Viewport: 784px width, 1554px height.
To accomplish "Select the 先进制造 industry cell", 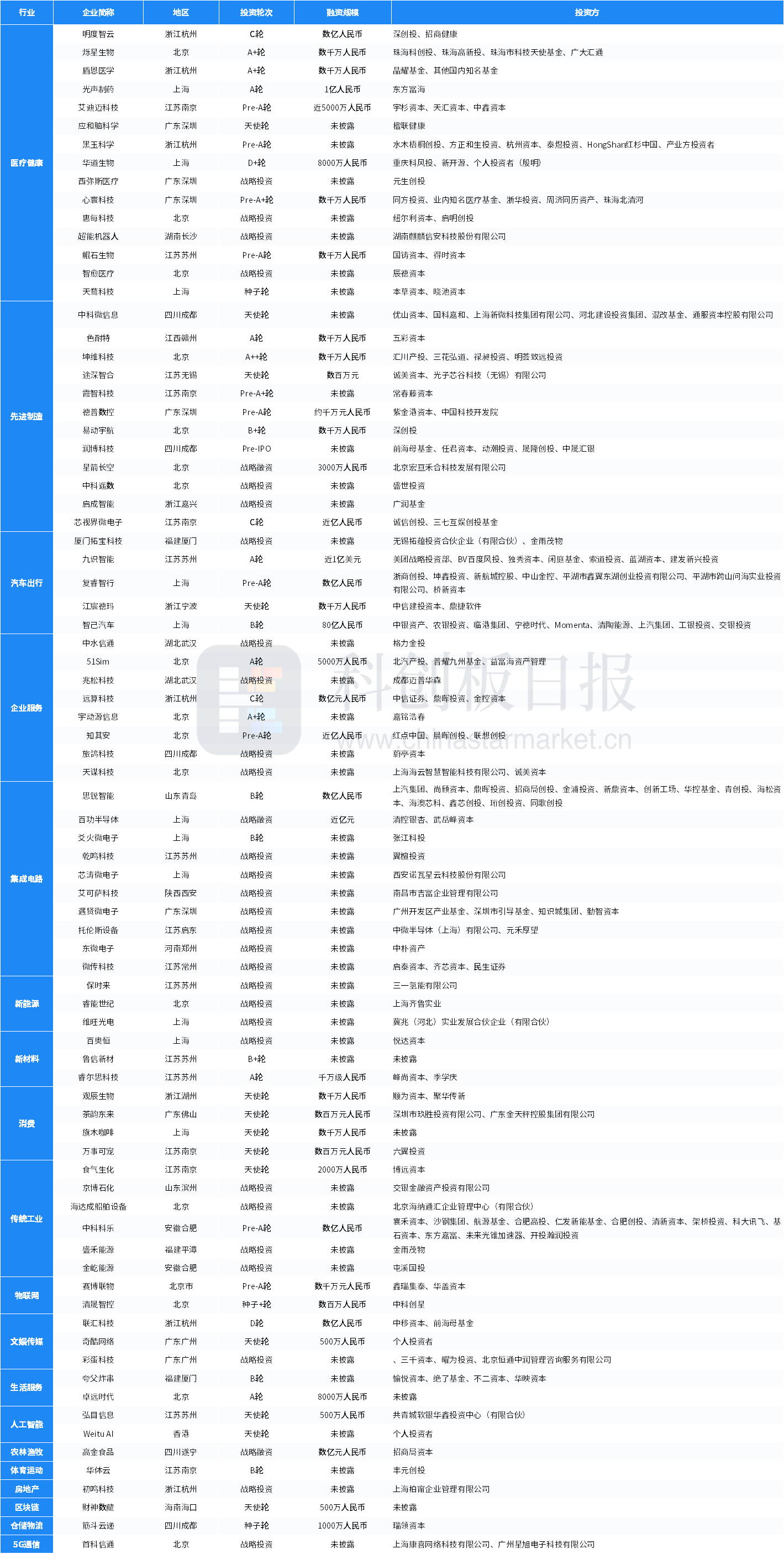I will pyautogui.click(x=27, y=416).
